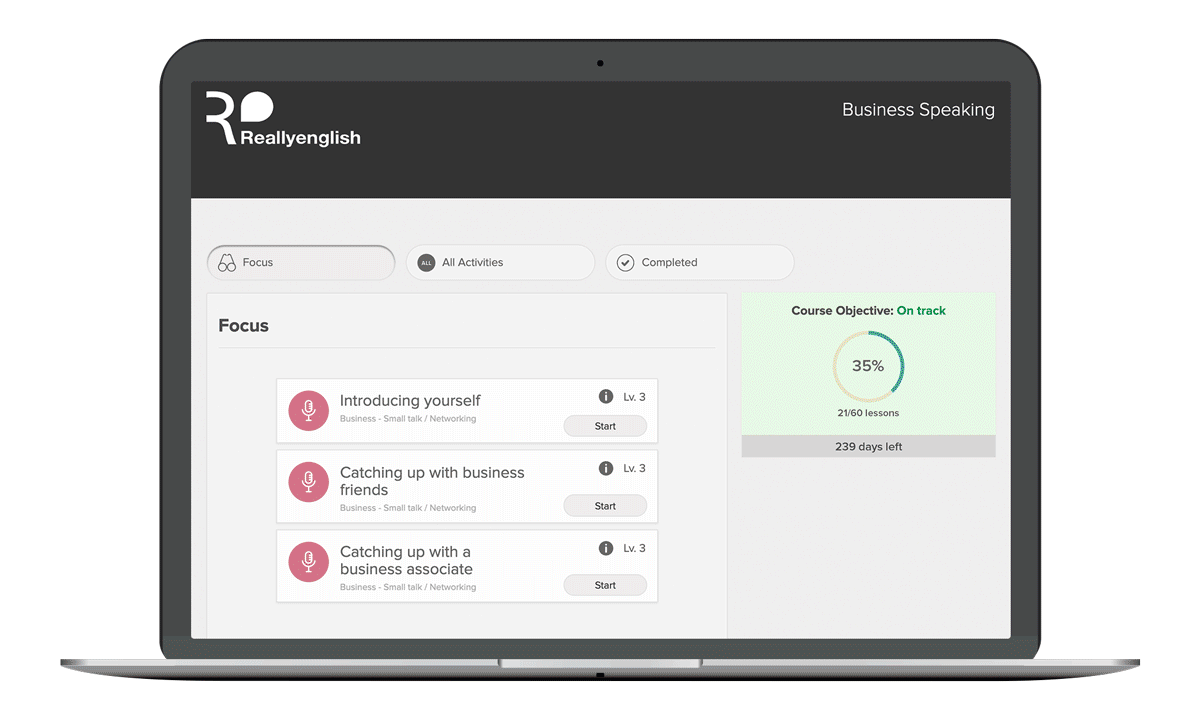Click microphone icon for Catching up with a business associate
Image resolution: width=1200 pixels, height=720 pixels.
[x=308, y=562]
